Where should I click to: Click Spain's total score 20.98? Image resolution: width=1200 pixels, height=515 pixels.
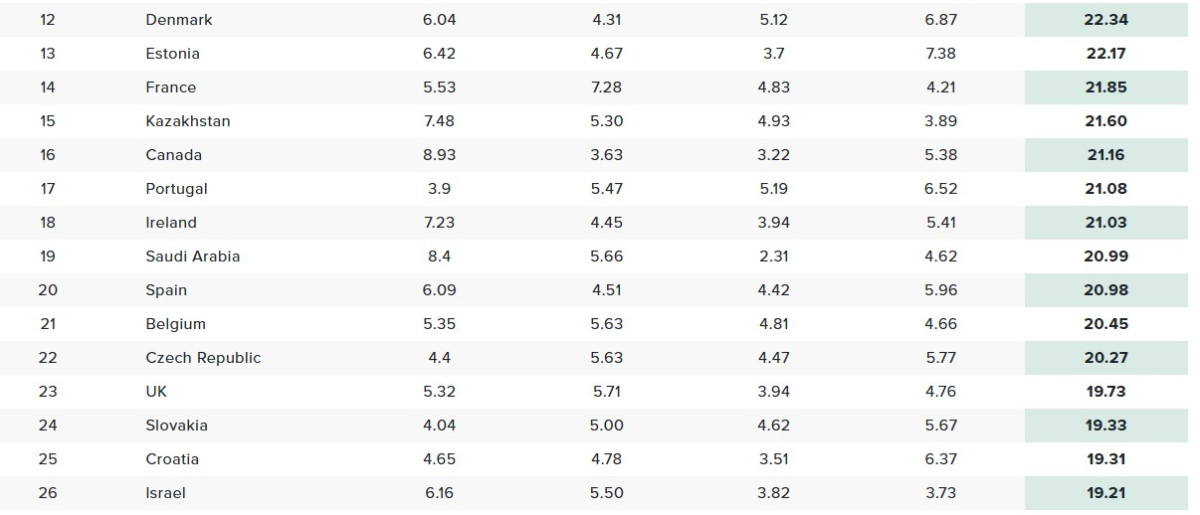click(1106, 290)
